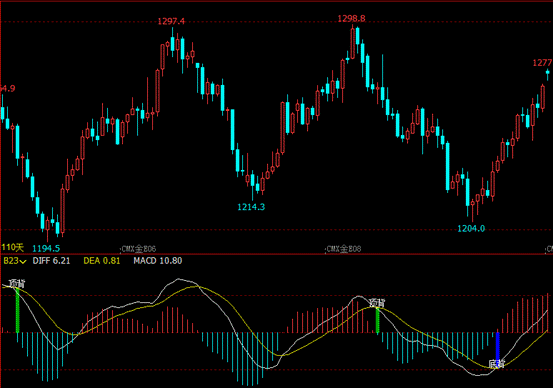
Task: Open the B23 indicator dropdown
Action: coord(14,261)
